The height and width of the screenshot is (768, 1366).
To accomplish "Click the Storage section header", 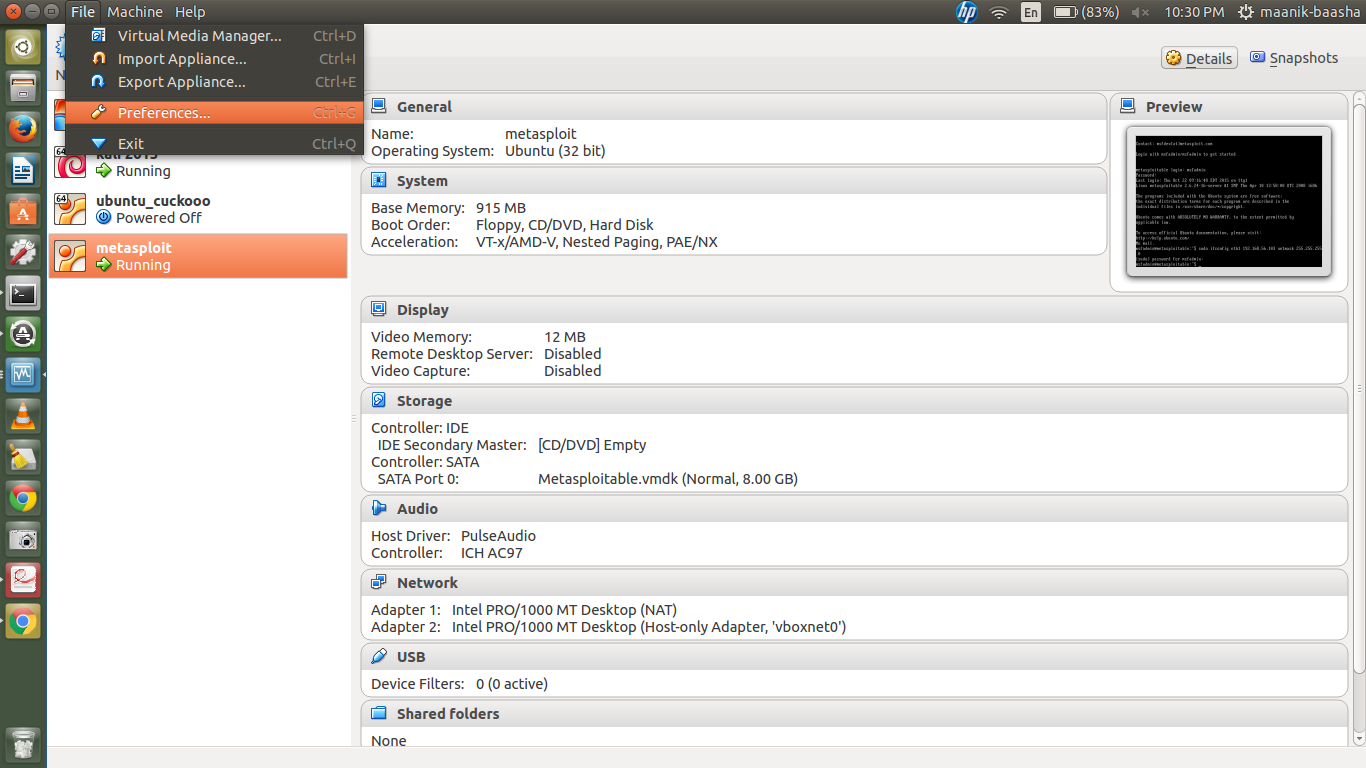I will (854, 401).
